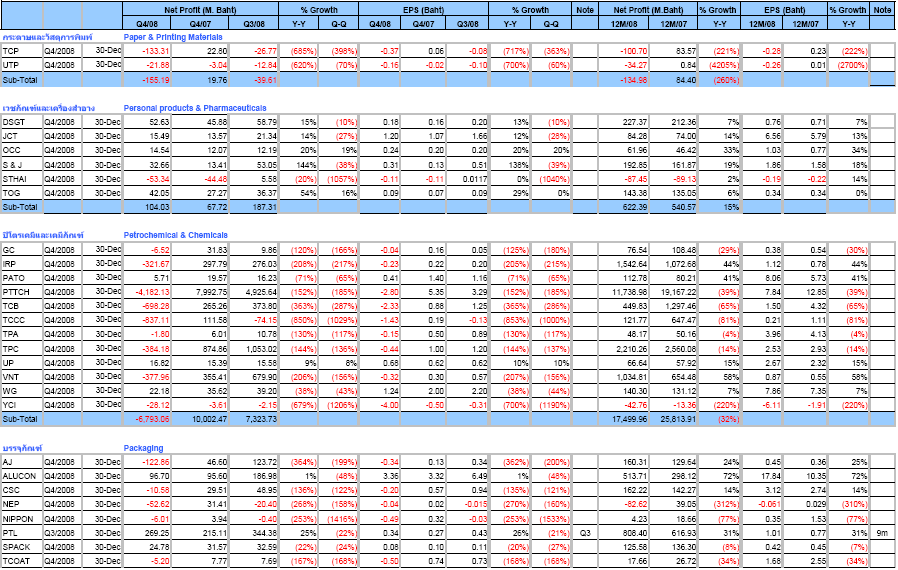The height and width of the screenshot is (570, 898).
Task: Click the Q4/08 net profit column header
Action: (x=147, y=23)
